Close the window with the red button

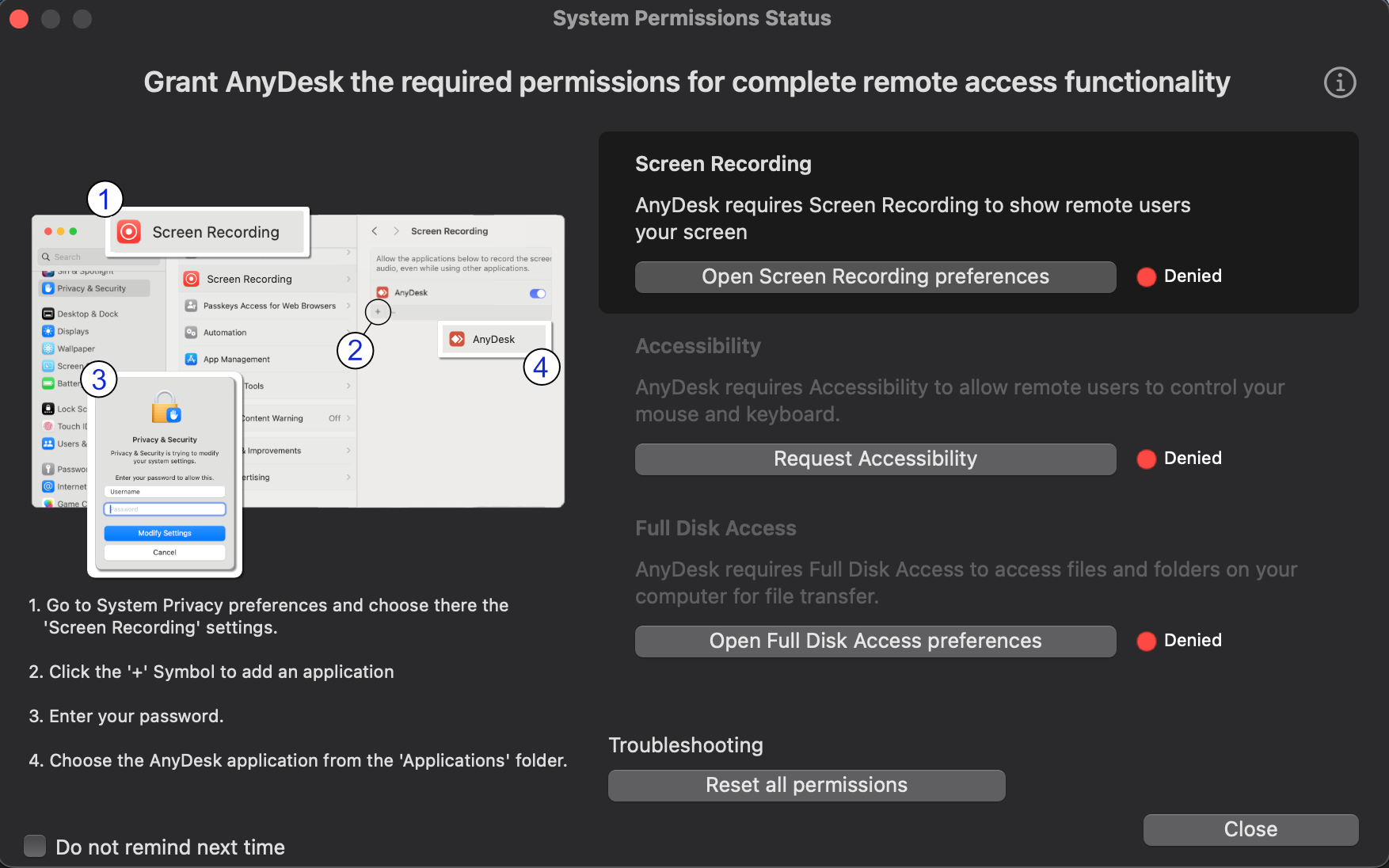coord(19,18)
